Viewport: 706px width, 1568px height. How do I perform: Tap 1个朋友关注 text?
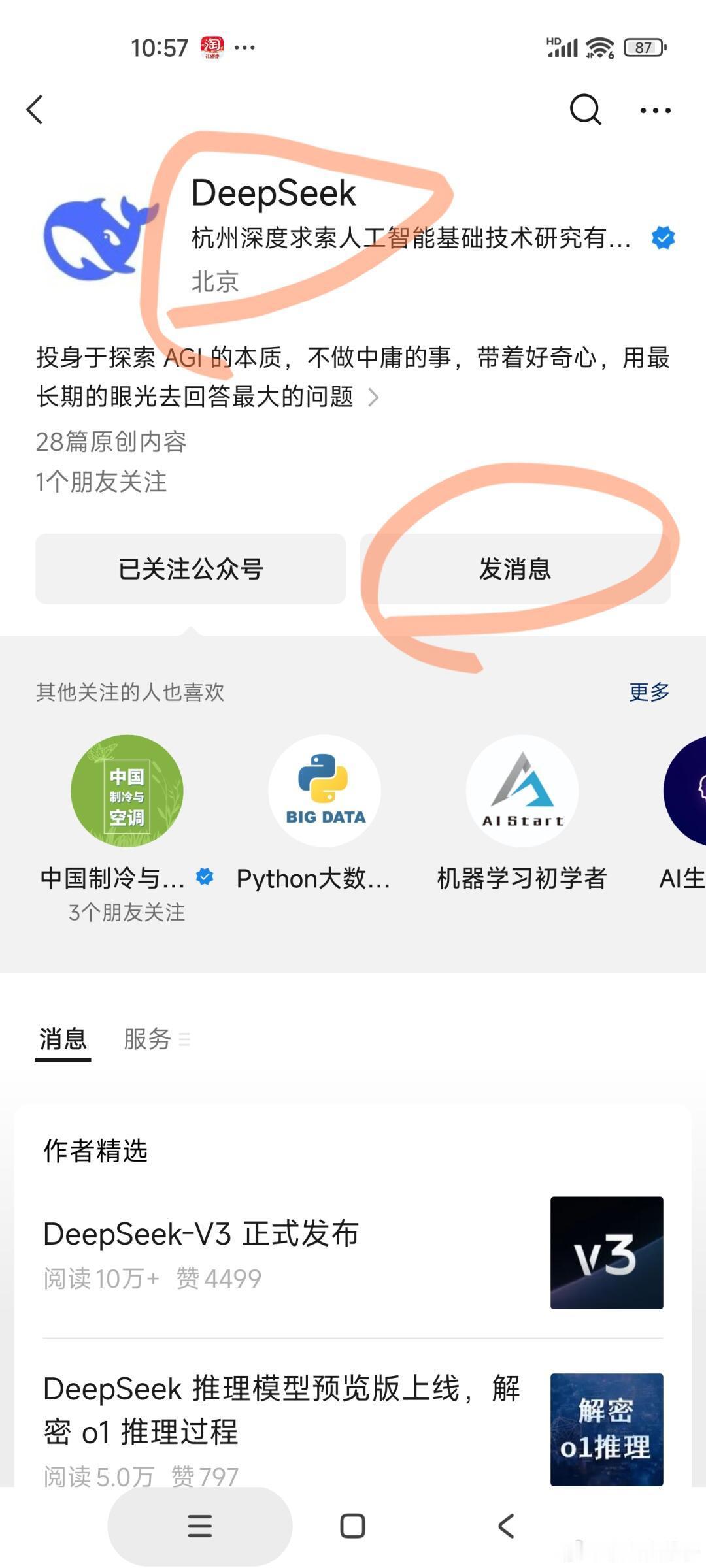101,482
